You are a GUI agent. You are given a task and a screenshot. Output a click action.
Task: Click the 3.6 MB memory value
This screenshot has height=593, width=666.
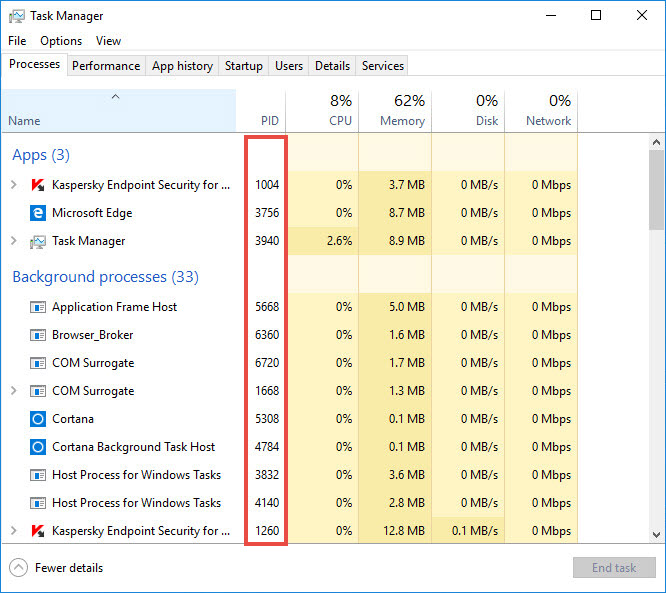click(407, 475)
